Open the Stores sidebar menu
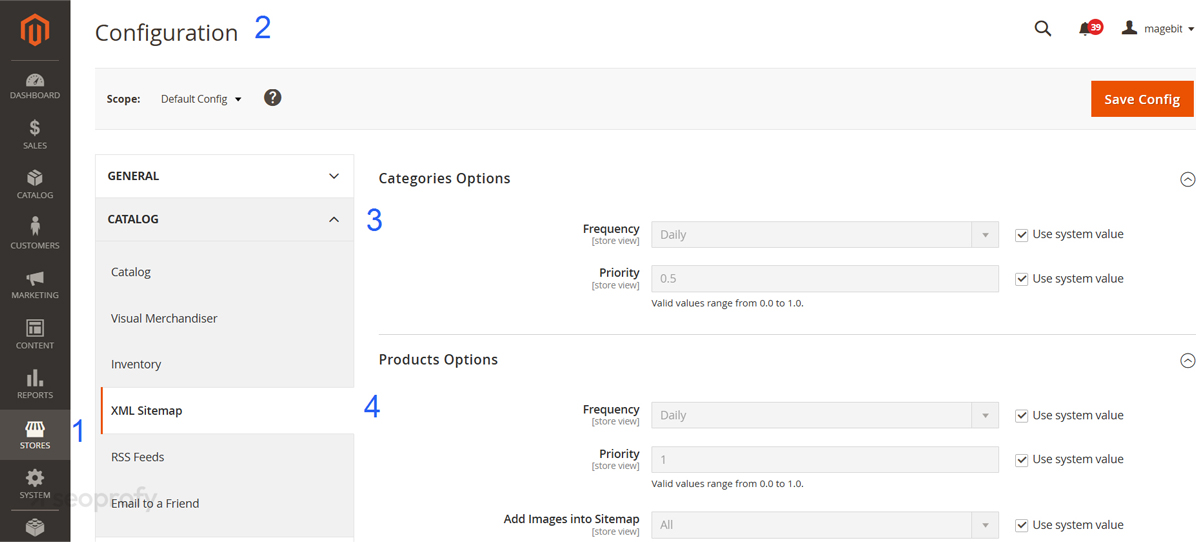Image resolution: width=1196 pixels, height=542 pixels. pos(35,435)
